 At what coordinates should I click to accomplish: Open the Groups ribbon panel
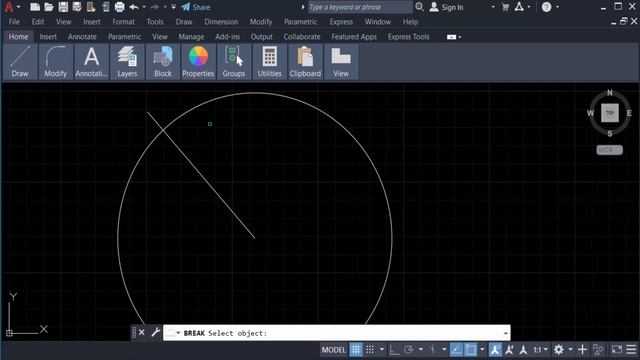[x=233, y=62]
